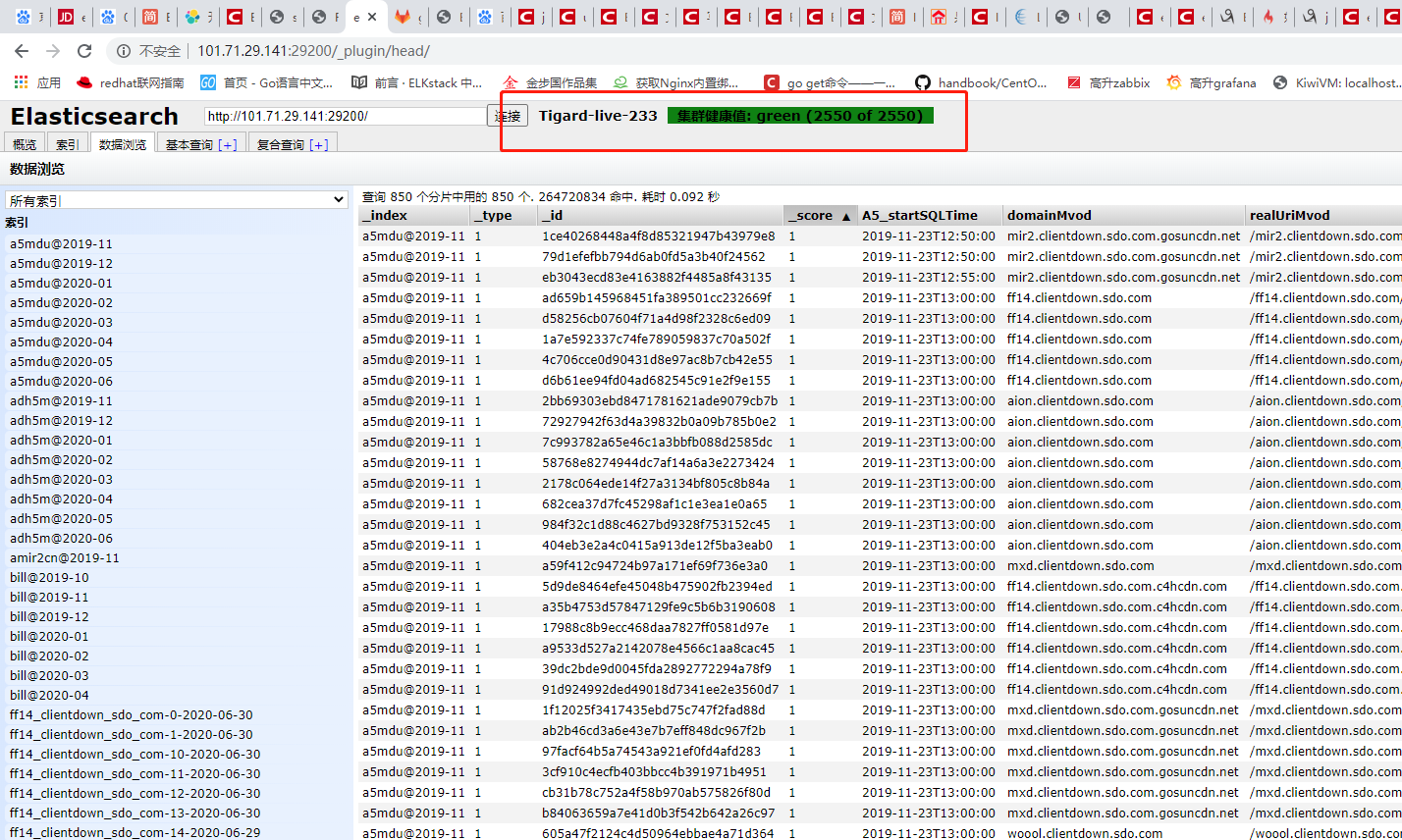The height and width of the screenshot is (840, 1402).
Task: Switch to the 索引 tab
Action: pos(67,140)
